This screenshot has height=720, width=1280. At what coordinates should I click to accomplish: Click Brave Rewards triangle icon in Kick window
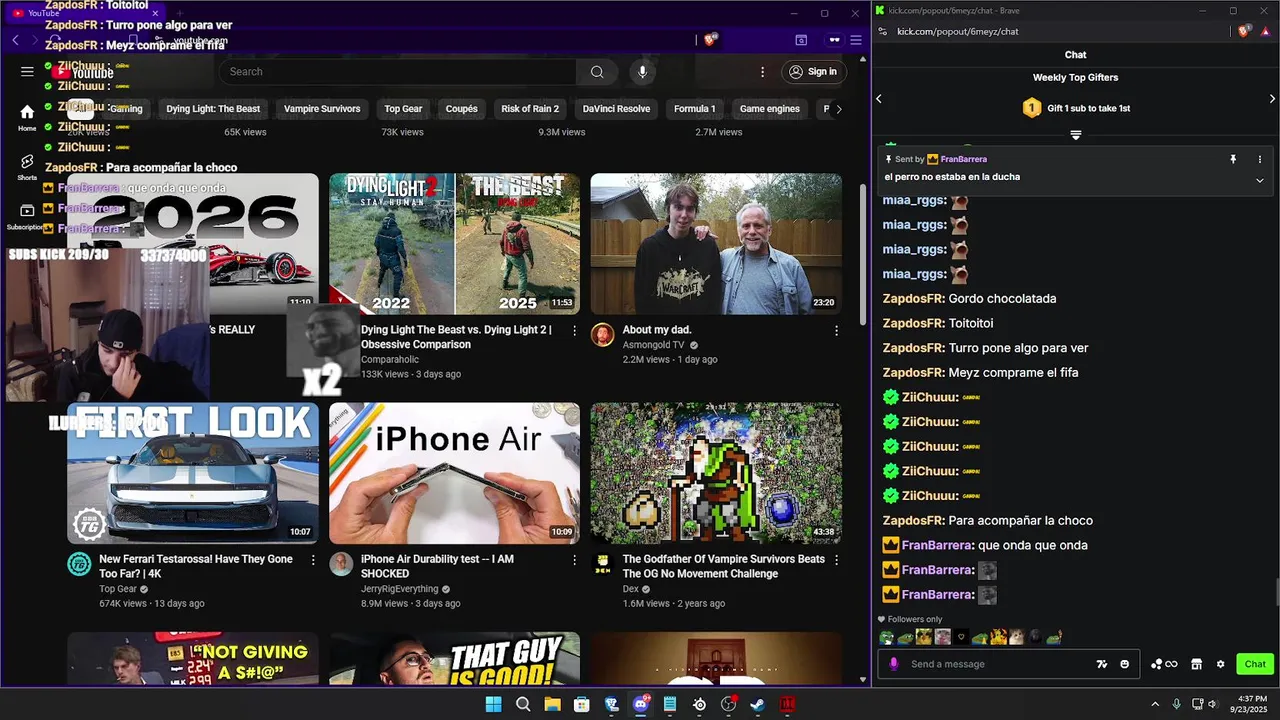[1265, 31]
